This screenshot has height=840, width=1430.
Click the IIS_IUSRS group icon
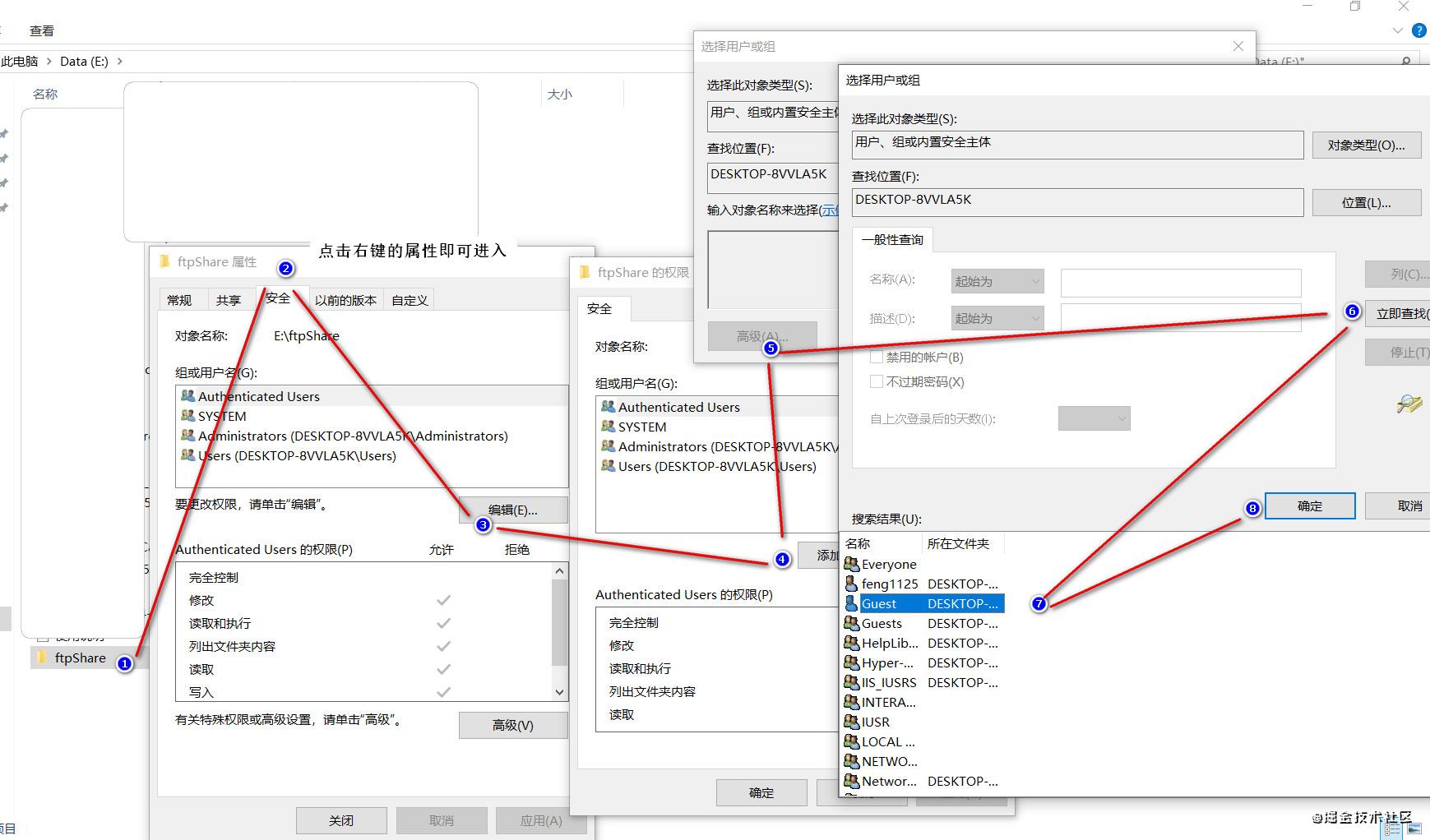tap(852, 682)
